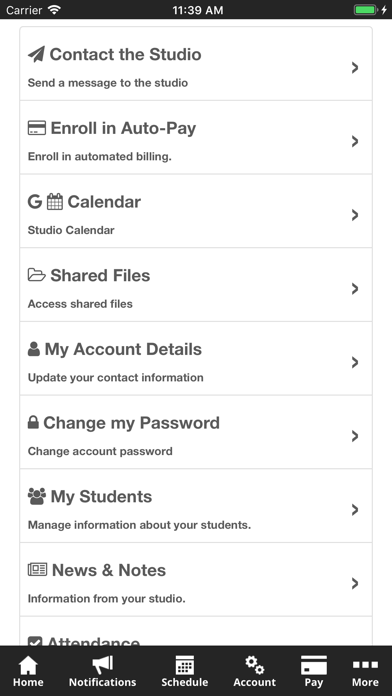Screen dimensions: 392x696
Task: Tap the calendar grid icon beside Calendar
Action: pyautogui.click(x=55, y=202)
